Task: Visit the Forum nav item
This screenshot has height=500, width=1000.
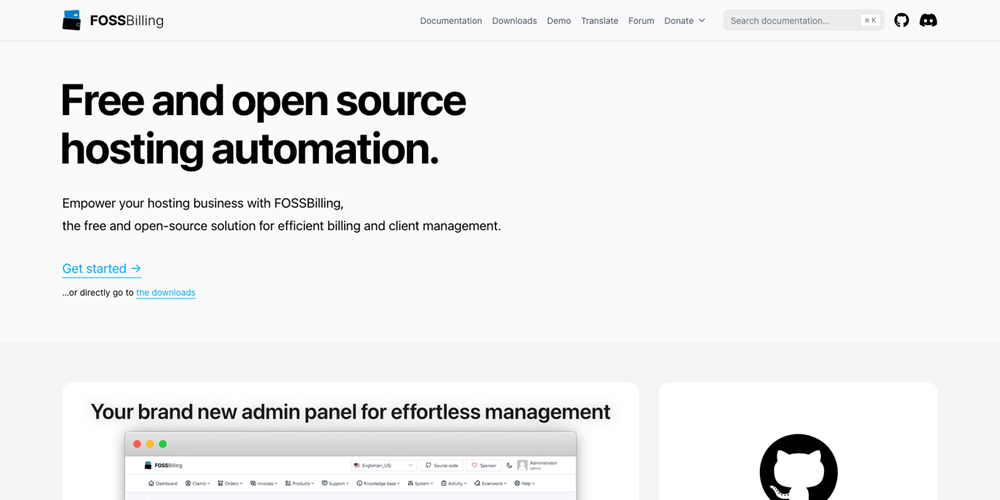Action: pyautogui.click(x=641, y=20)
